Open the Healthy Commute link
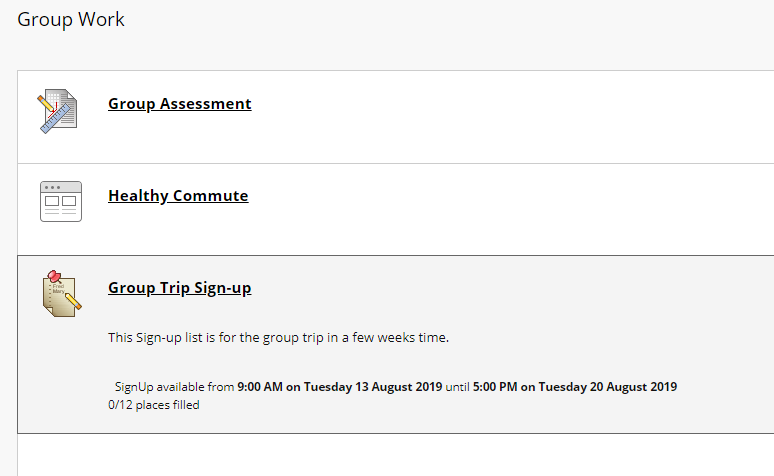The height and width of the screenshot is (476, 774). pyautogui.click(x=178, y=196)
